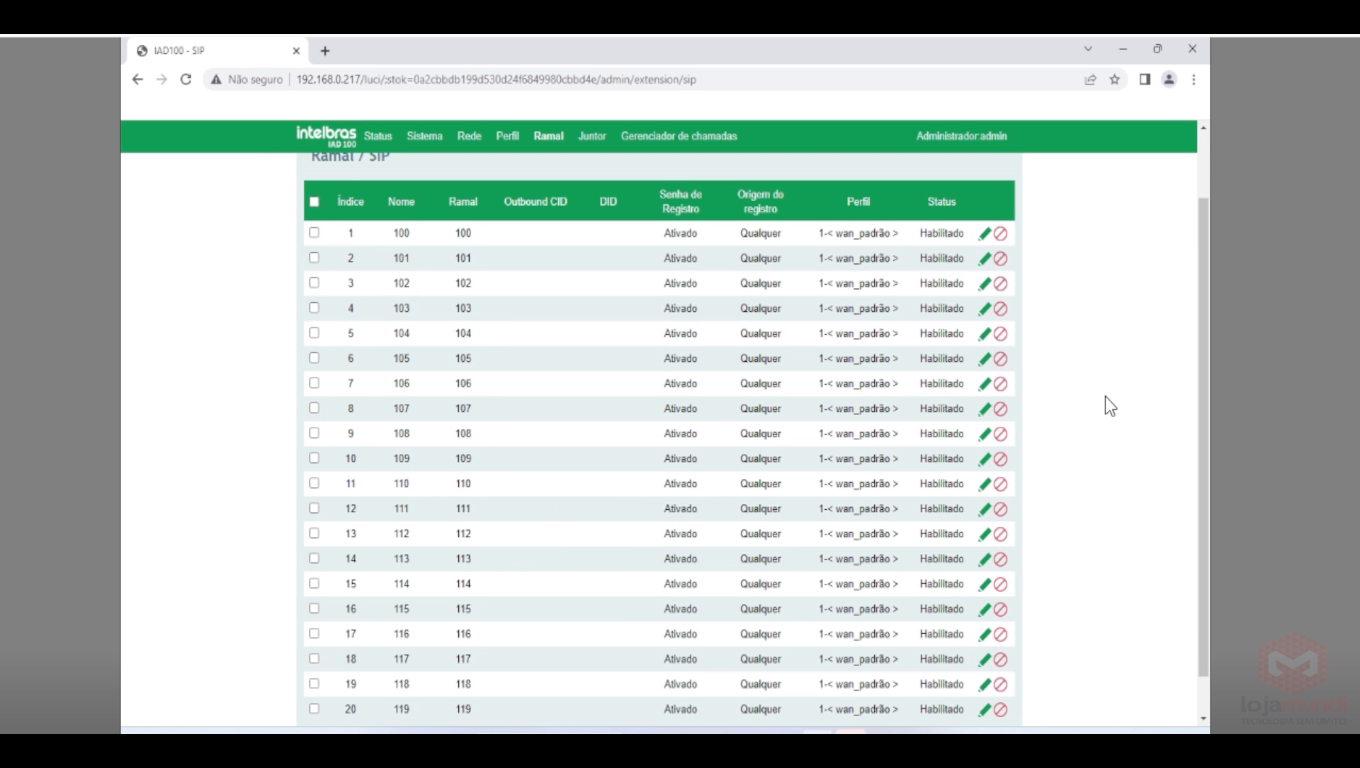Go back with browser back arrow
The width and height of the screenshot is (1360, 768).
point(138,79)
